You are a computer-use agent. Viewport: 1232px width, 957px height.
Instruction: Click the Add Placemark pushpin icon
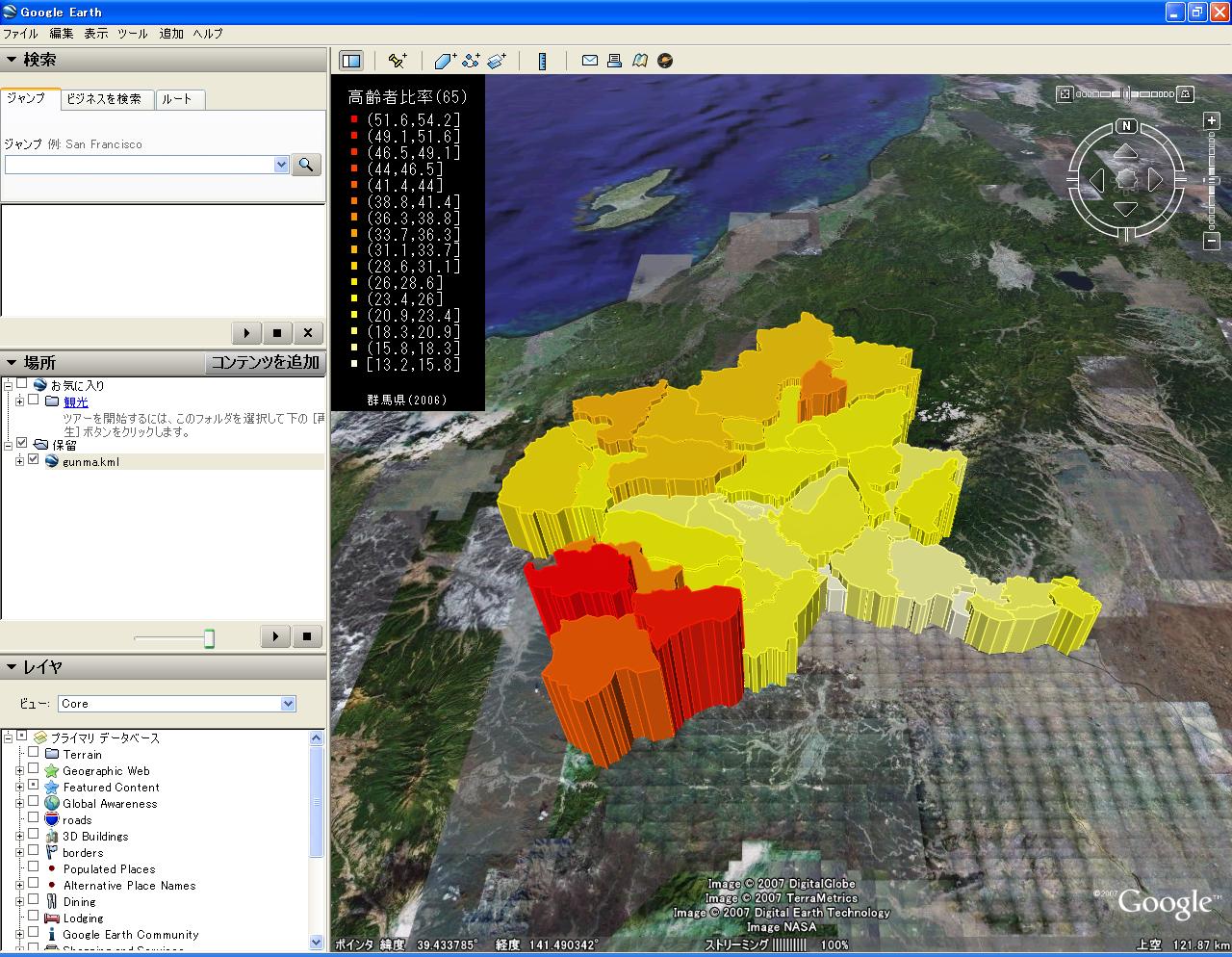[x=397, y=61]
